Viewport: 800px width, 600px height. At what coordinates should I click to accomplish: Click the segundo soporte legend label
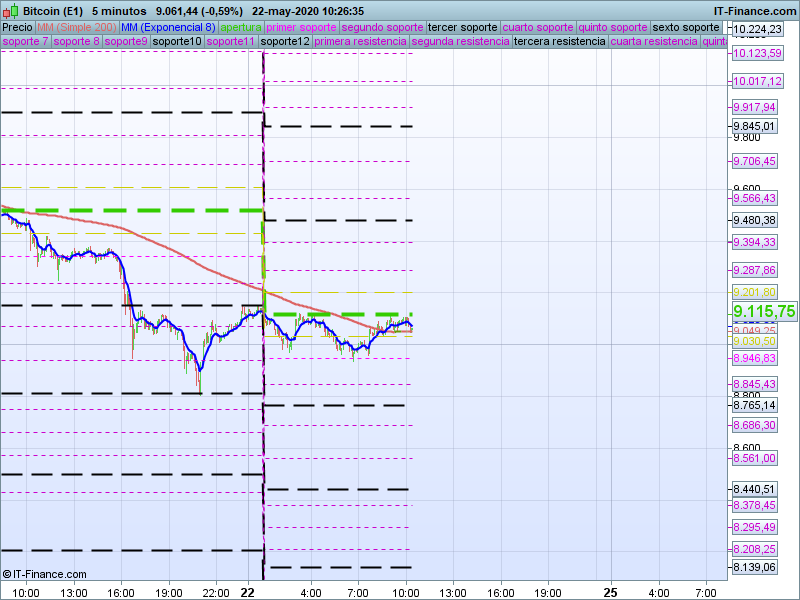[x=382, y=27]
